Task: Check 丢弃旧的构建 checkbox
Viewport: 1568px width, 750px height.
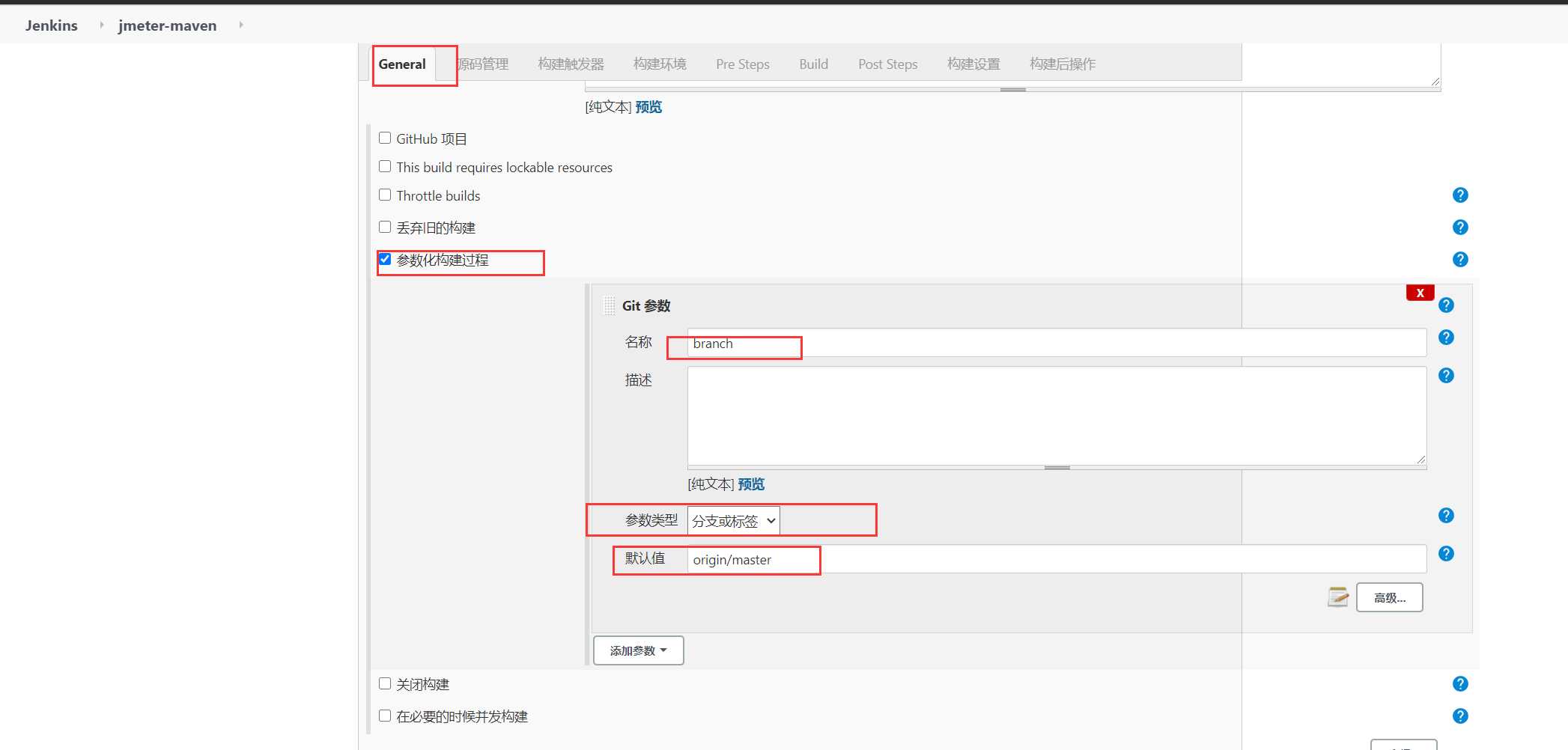Action: [x=385, y=227]
